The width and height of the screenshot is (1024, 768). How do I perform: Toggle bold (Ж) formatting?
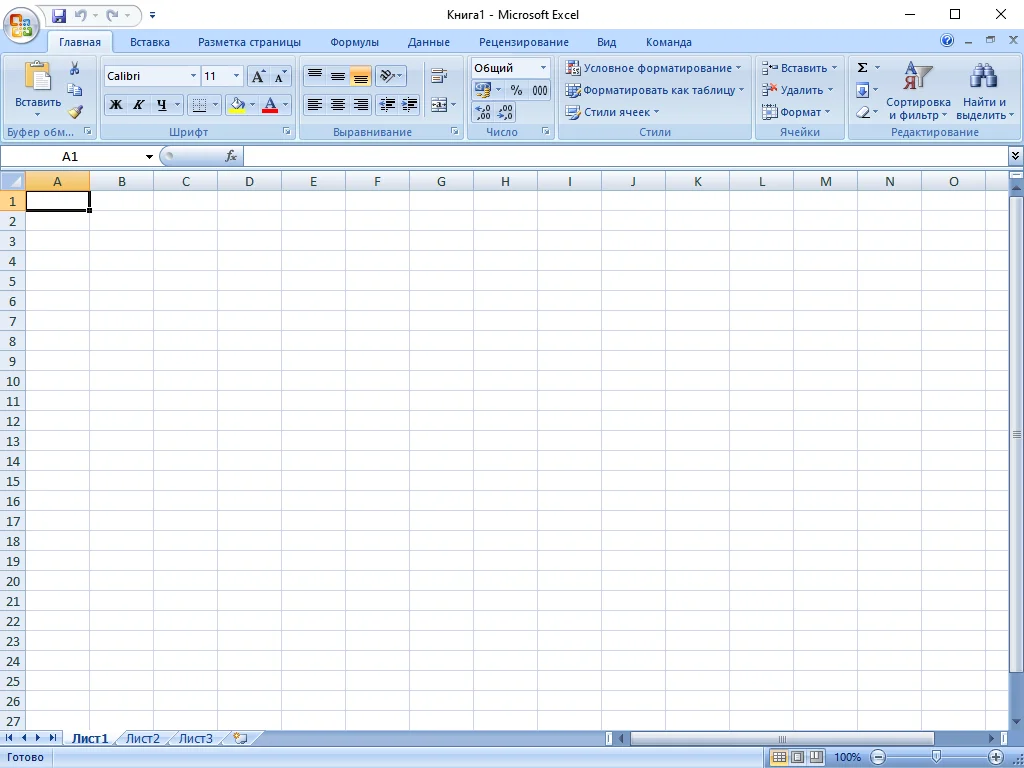116,104
